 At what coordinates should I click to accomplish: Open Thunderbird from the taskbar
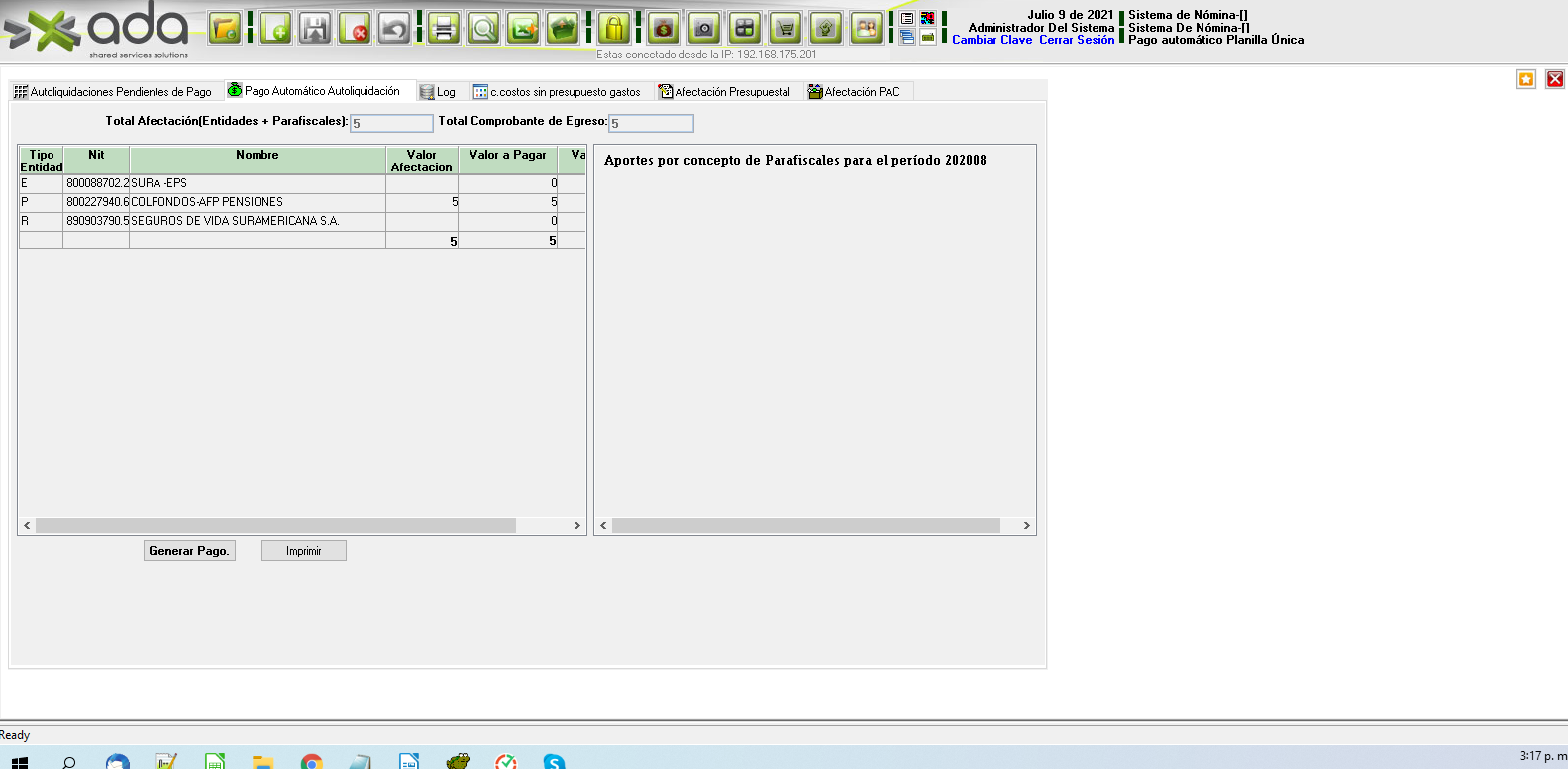click(x=118, y=762)
